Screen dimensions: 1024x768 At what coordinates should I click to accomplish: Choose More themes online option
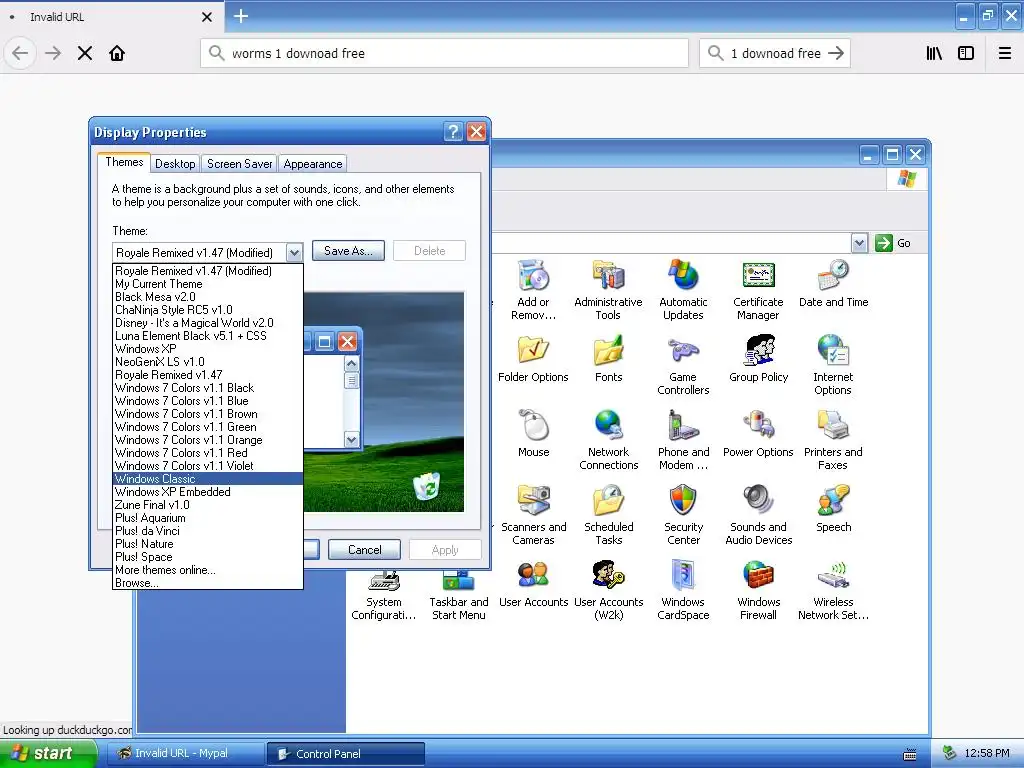pos(208,570)
